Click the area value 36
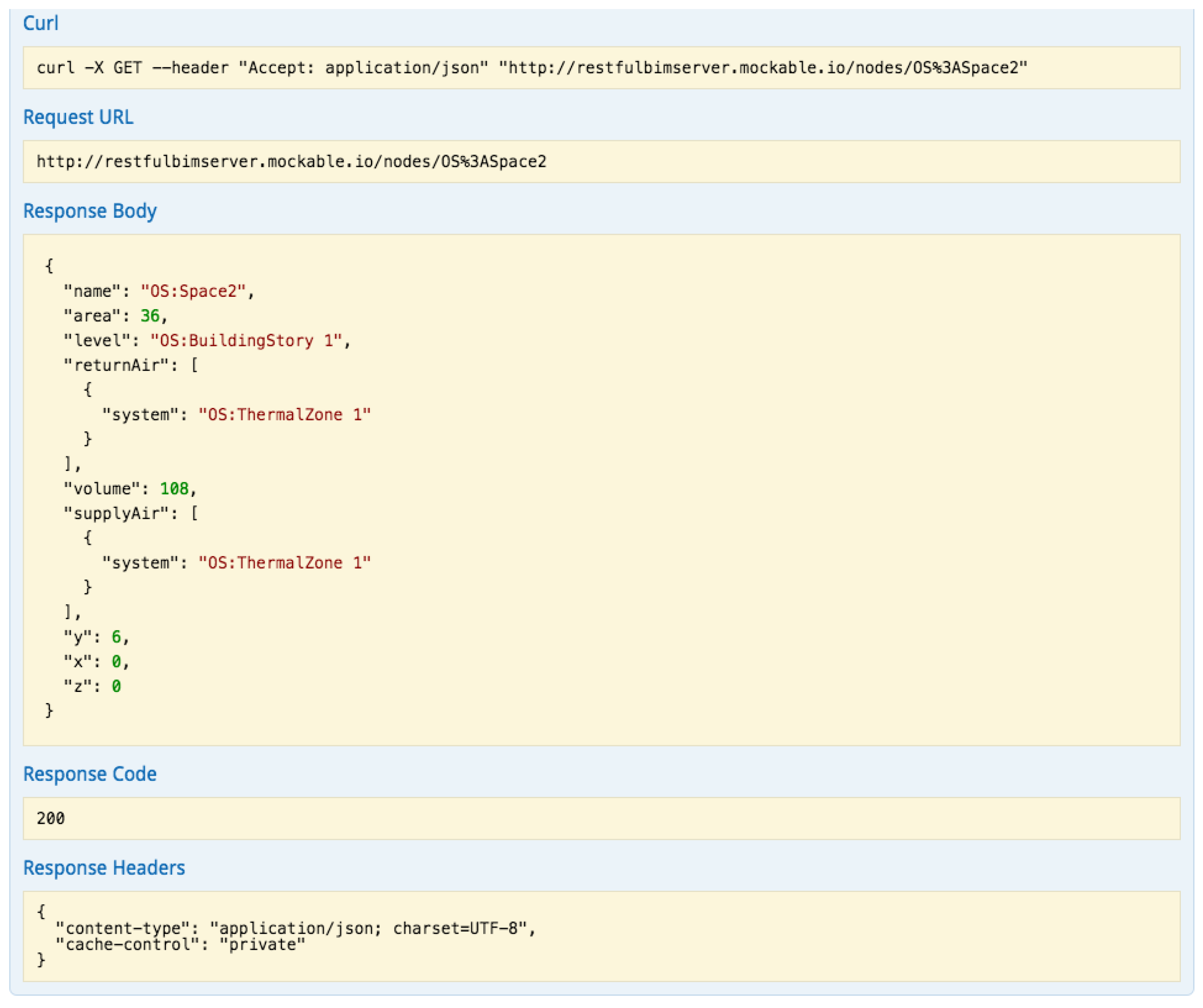Screen dimensions: 1203x1008 point(150,316)
